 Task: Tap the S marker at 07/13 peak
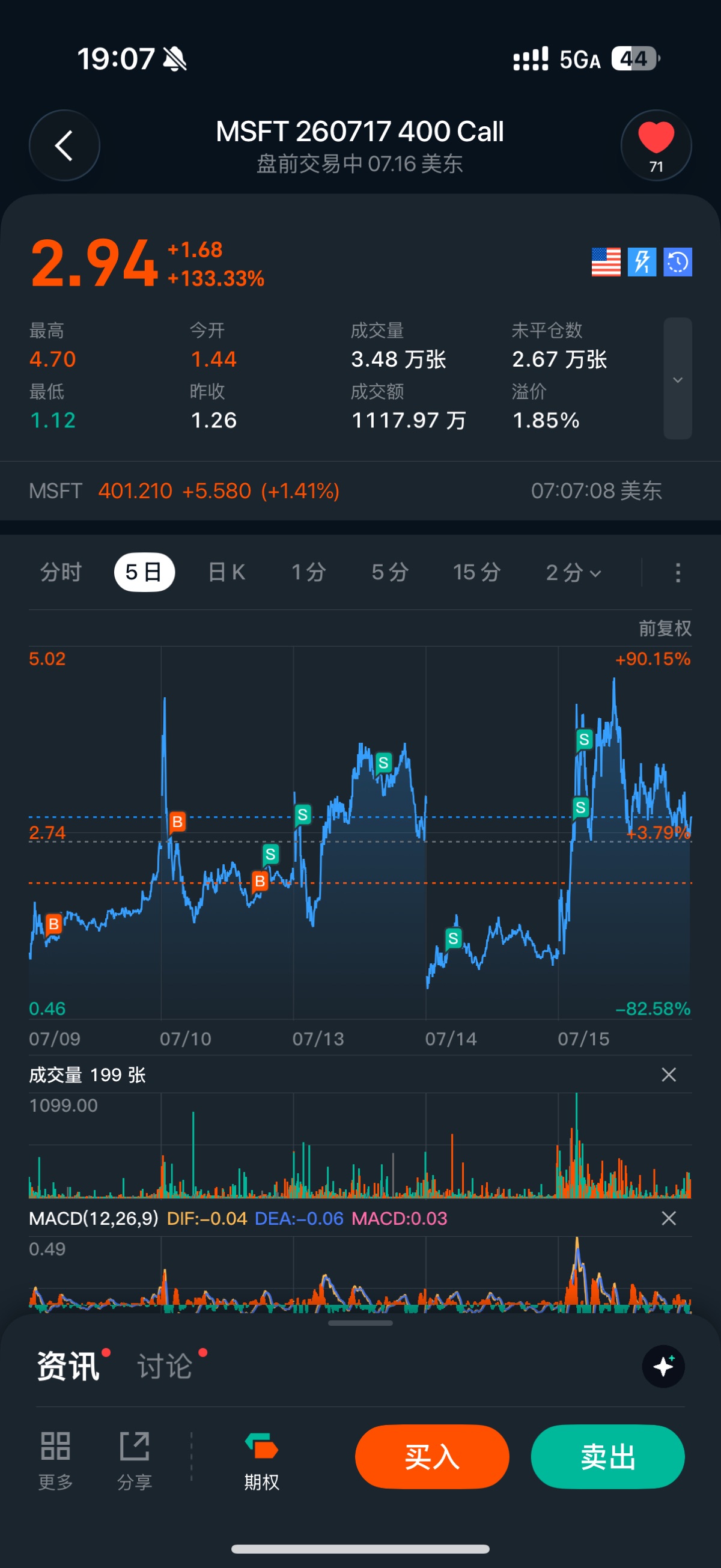[383, 763]
